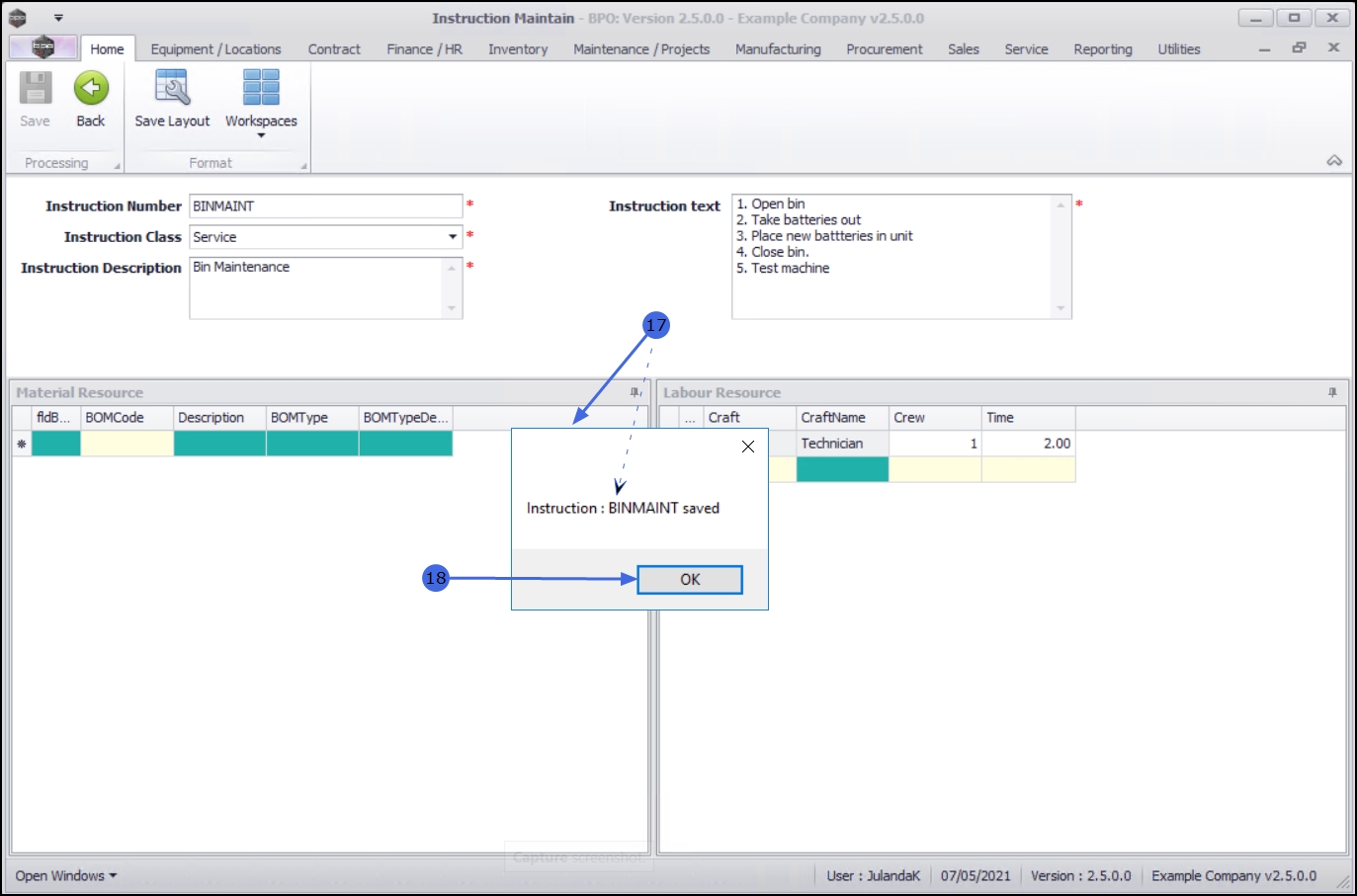1357x896 pixels.
Task: Click the fldB... column header
Action: [x=56, y=418]
